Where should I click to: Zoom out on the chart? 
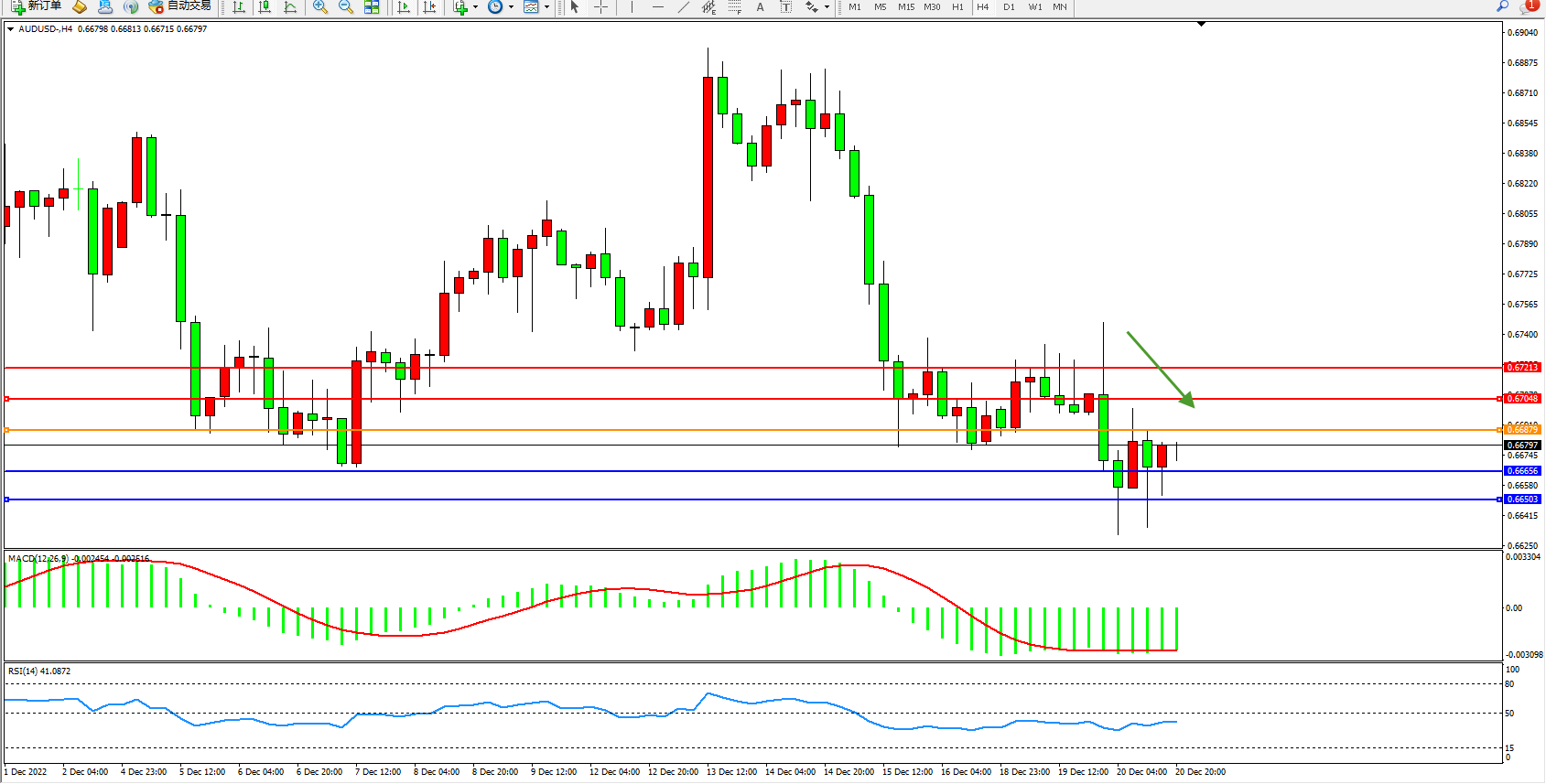click(x=346, y=7)
